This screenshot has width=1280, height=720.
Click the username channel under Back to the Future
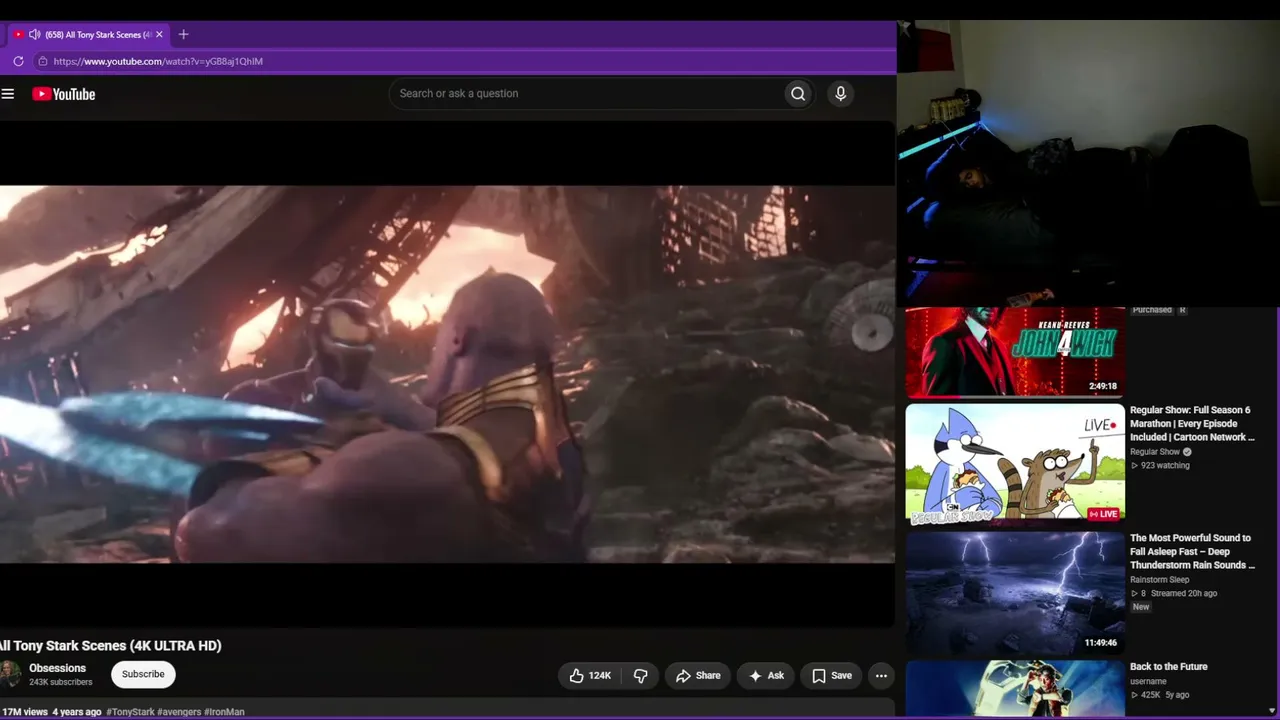[x=1148, y=682]
